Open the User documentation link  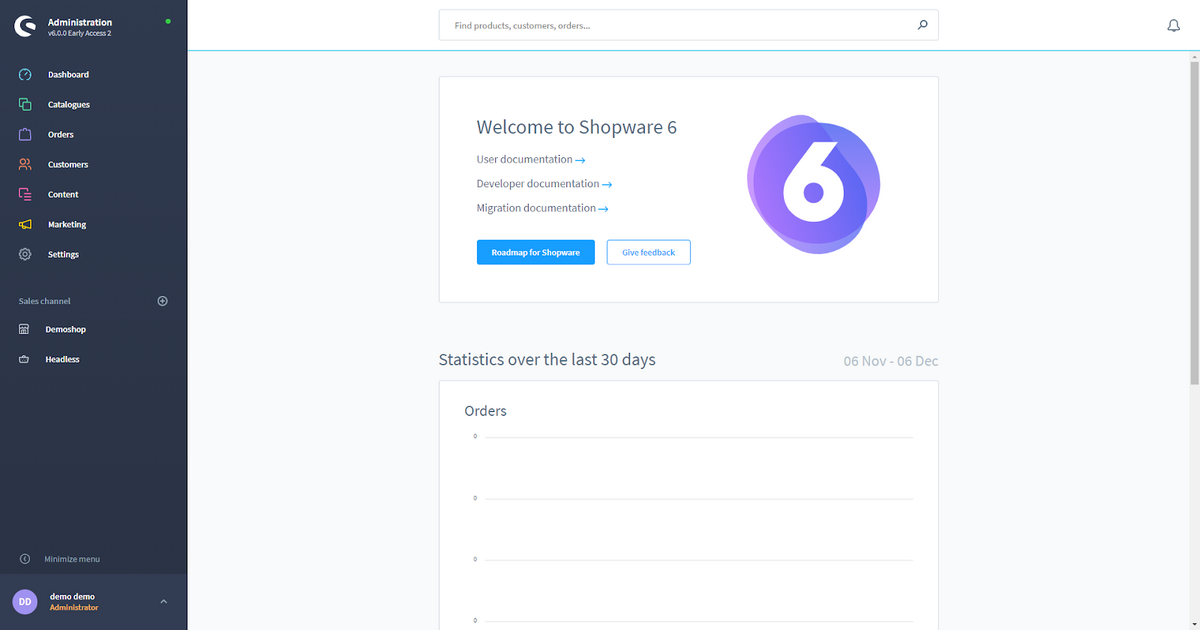tap(525, 159)
